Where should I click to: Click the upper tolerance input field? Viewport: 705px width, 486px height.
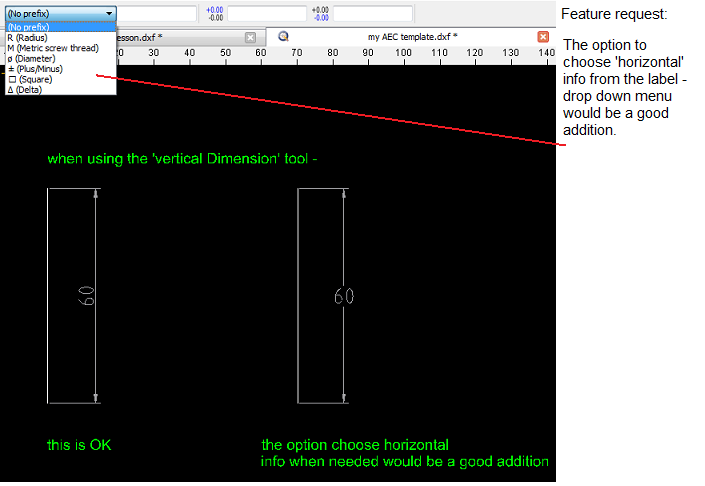coord(267,13)
